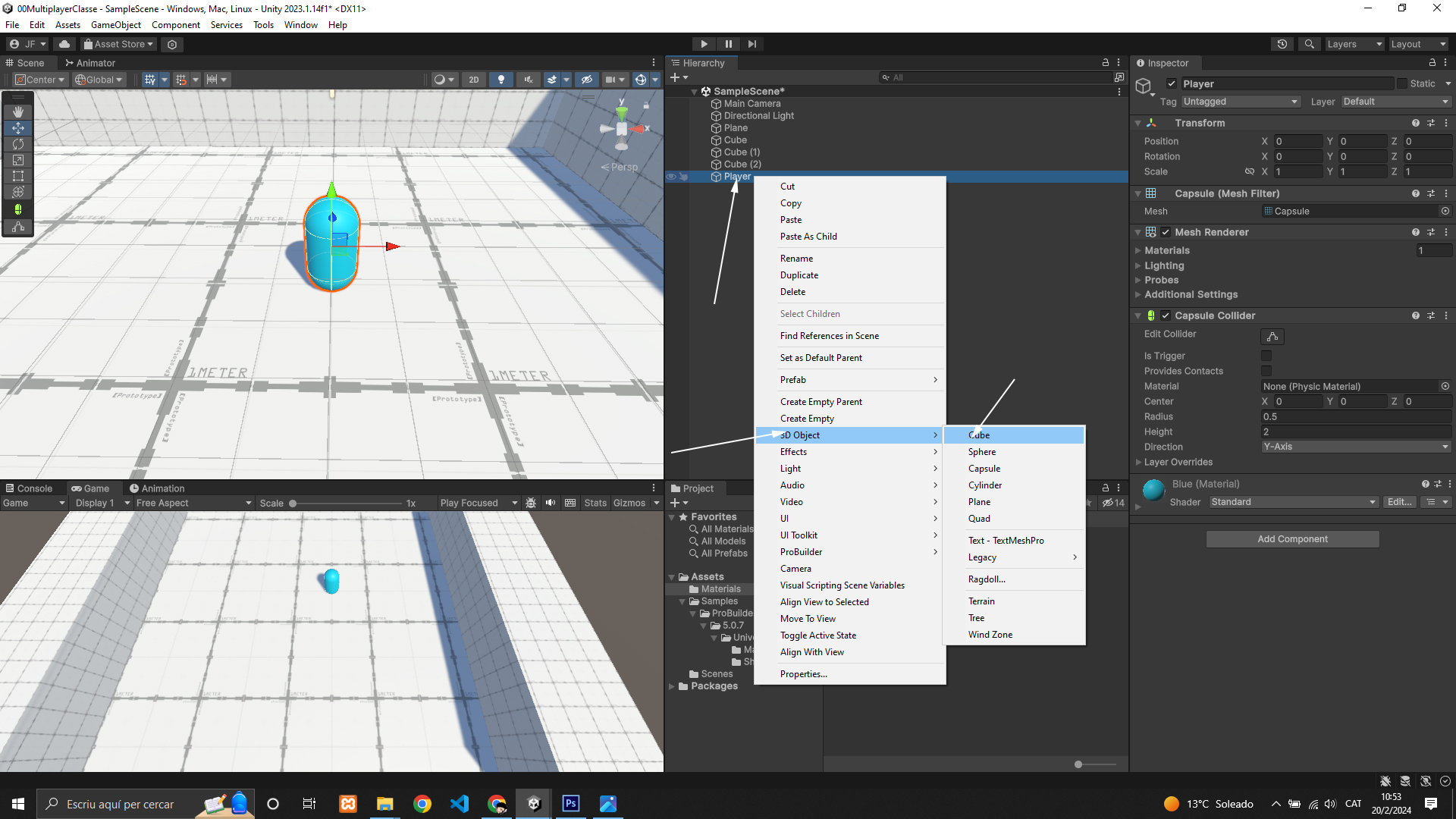Open the Direction Y-Axis dropdown
1456x819 pixels.
[1355, 447]
